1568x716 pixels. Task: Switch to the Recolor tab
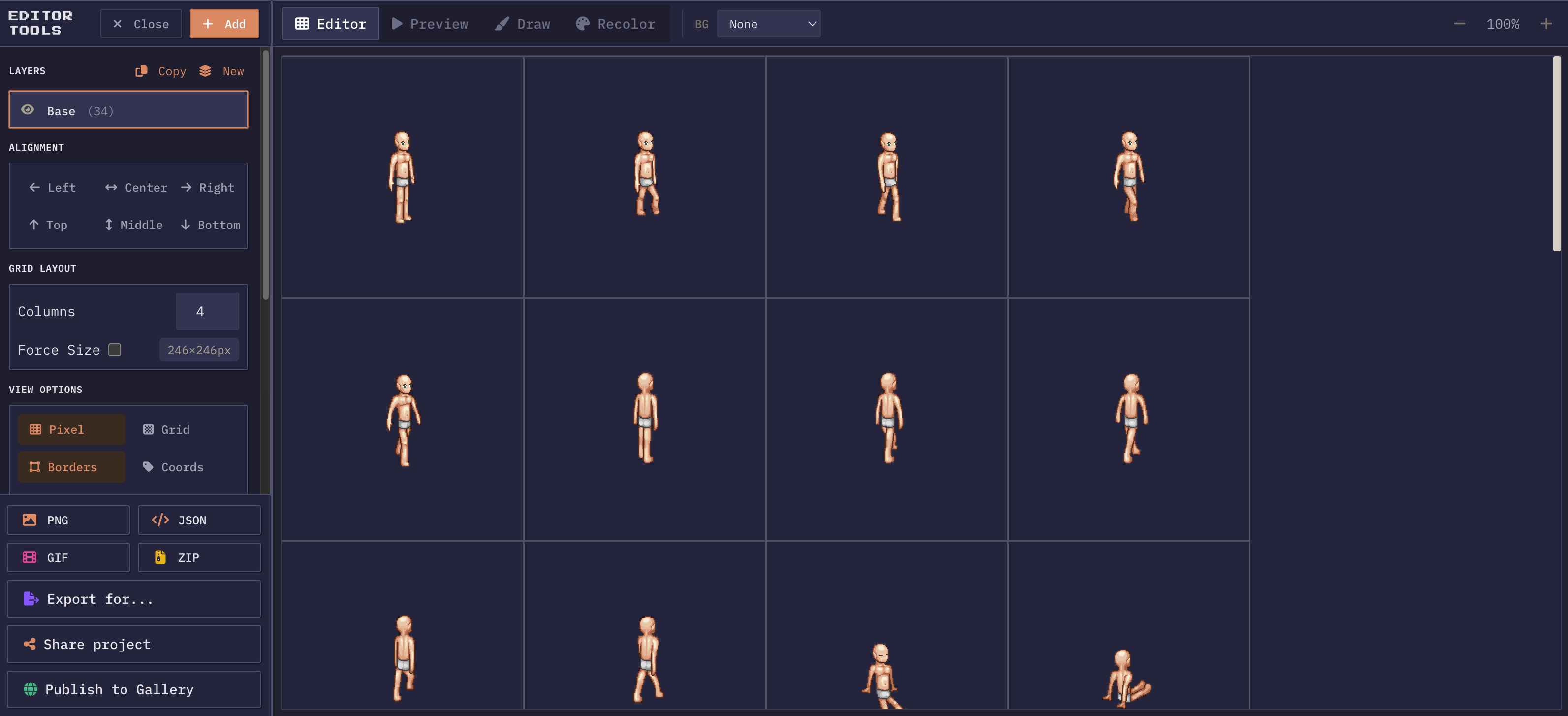(616, 24)
